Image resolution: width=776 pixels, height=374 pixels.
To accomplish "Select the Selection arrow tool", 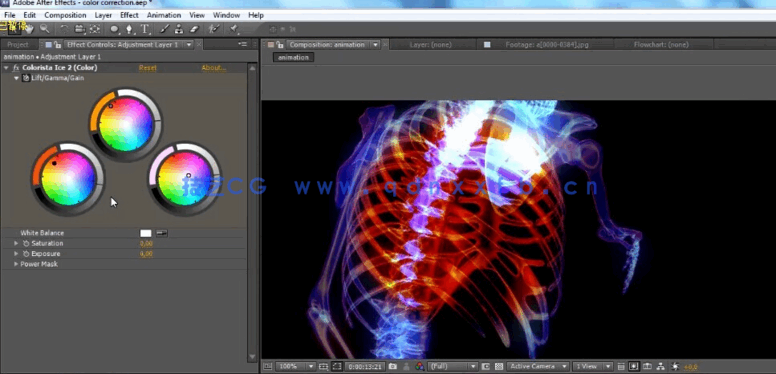I will pos(14,29).
